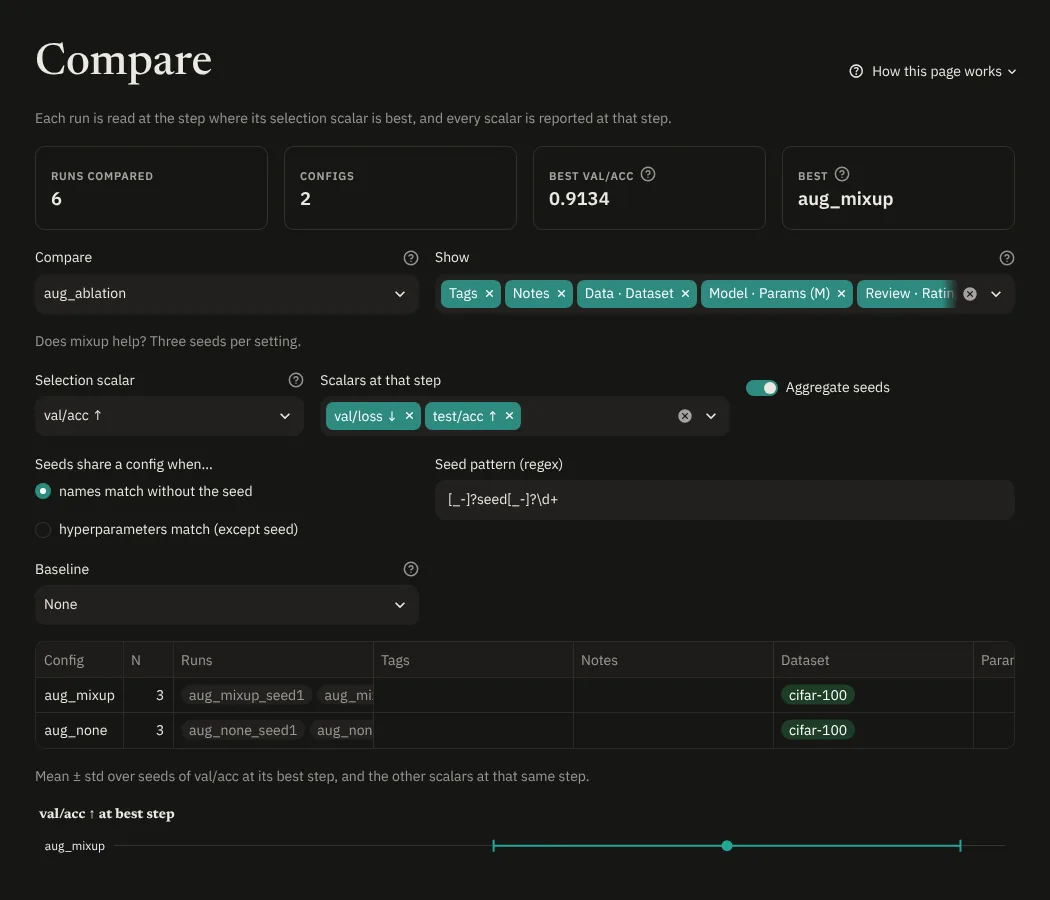Open the val/acc Selection scalar dropdown
Screen dimensions: 1050x900
click(169, 416)
